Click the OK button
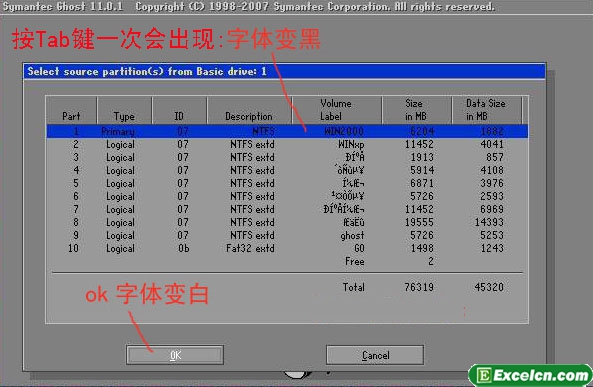Screen dimensions: 593x387 pos(175,355)
